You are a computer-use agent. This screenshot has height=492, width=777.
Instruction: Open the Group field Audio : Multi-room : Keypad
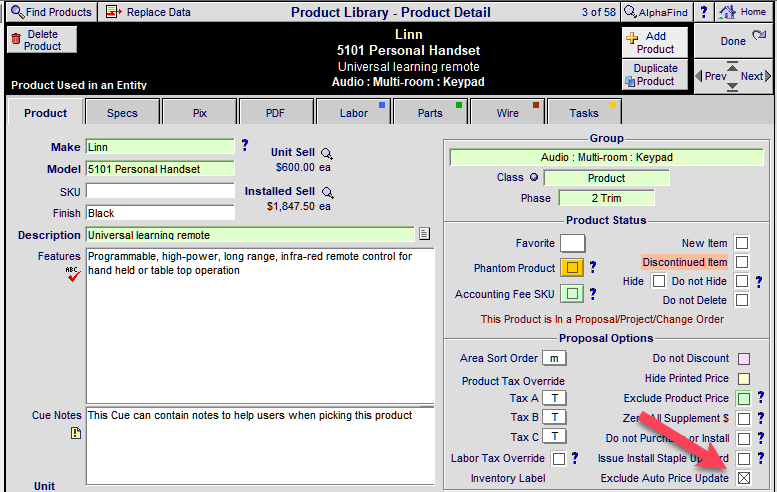[x=606, y=157]
